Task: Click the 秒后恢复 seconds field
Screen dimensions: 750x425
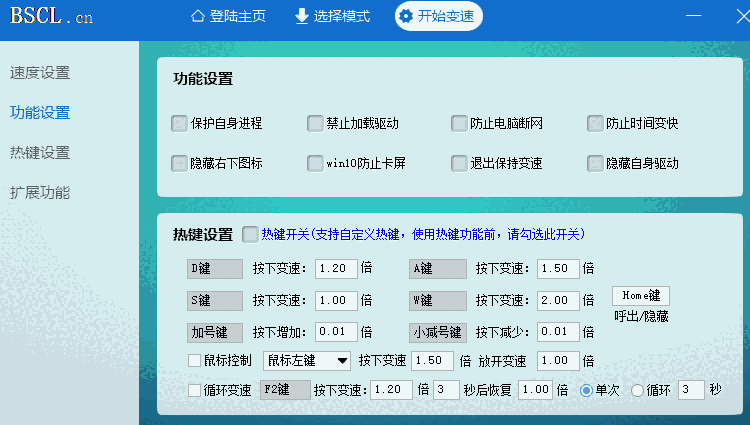Action: [446, 390]
